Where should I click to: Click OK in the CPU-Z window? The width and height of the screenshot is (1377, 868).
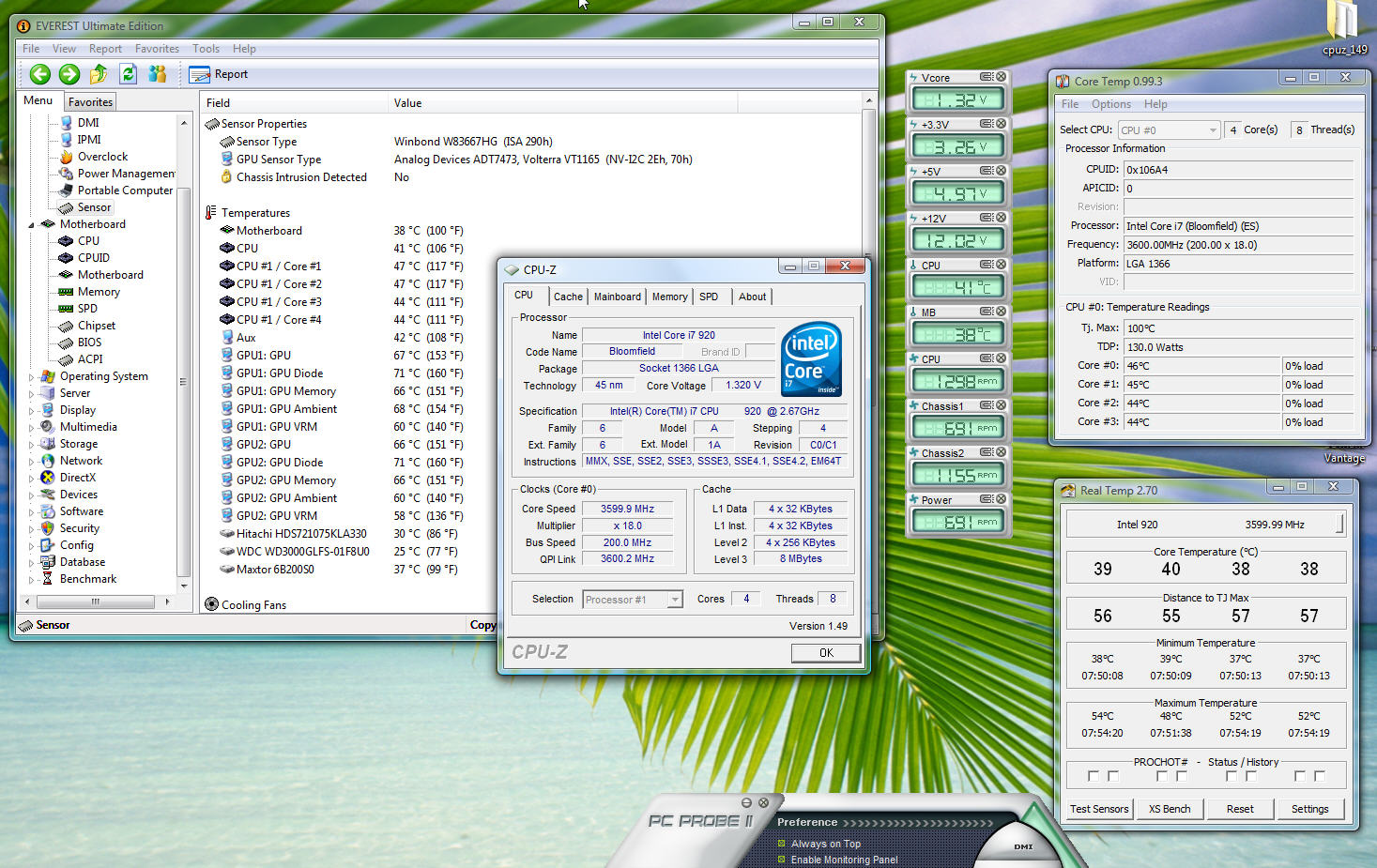(825, 653)
